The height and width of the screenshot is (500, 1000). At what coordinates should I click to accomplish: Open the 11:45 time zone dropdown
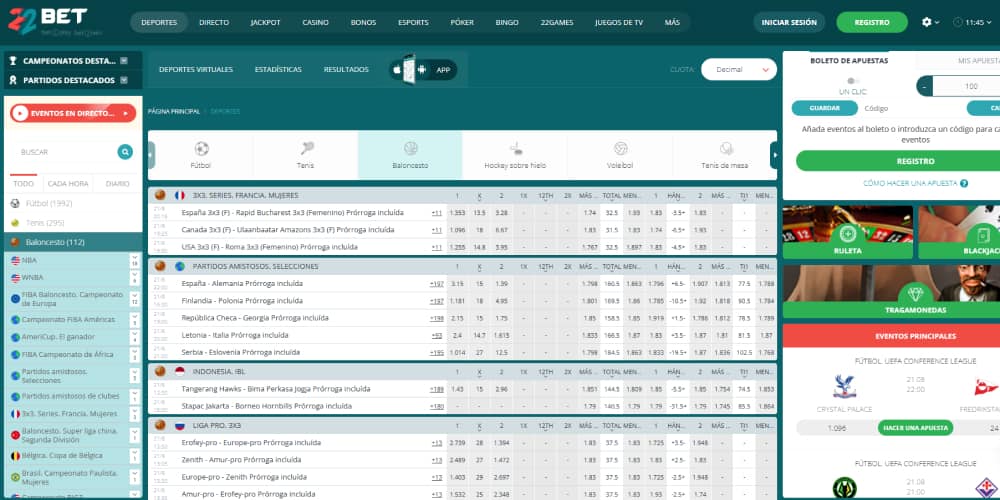972,22
